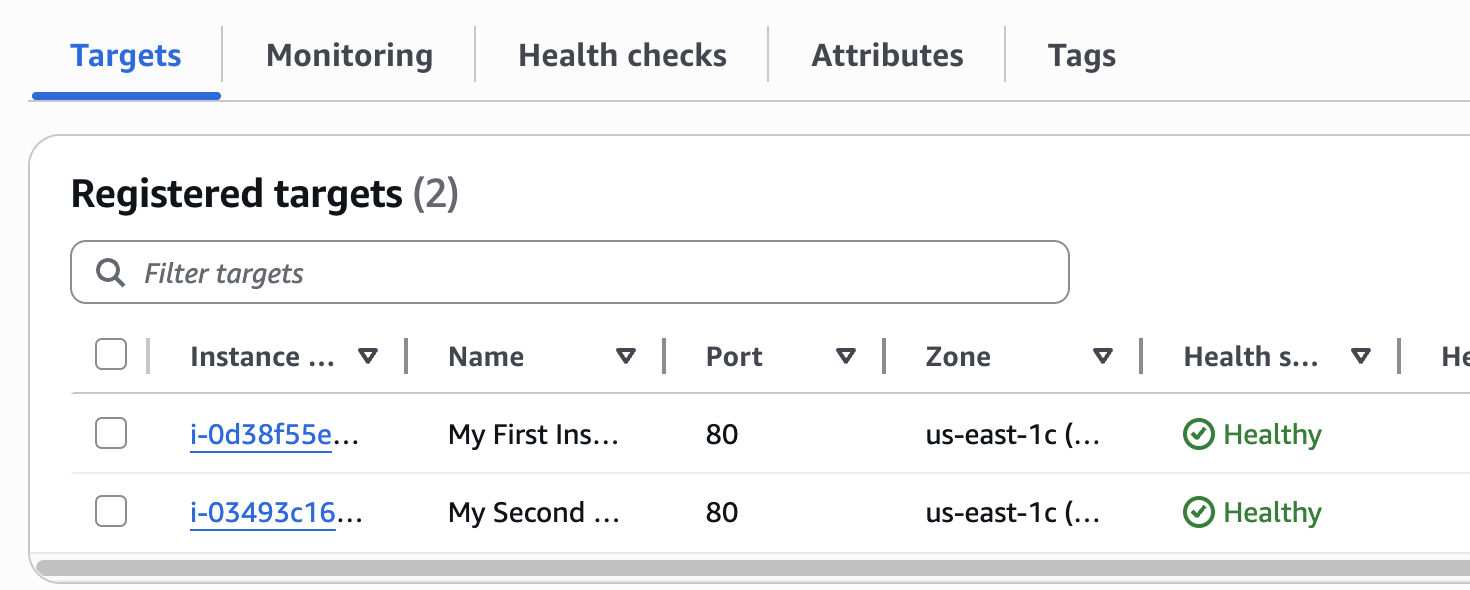Check the My First Instance row checkbox
The image size is (1470, 590).
(x=111, y=434)
